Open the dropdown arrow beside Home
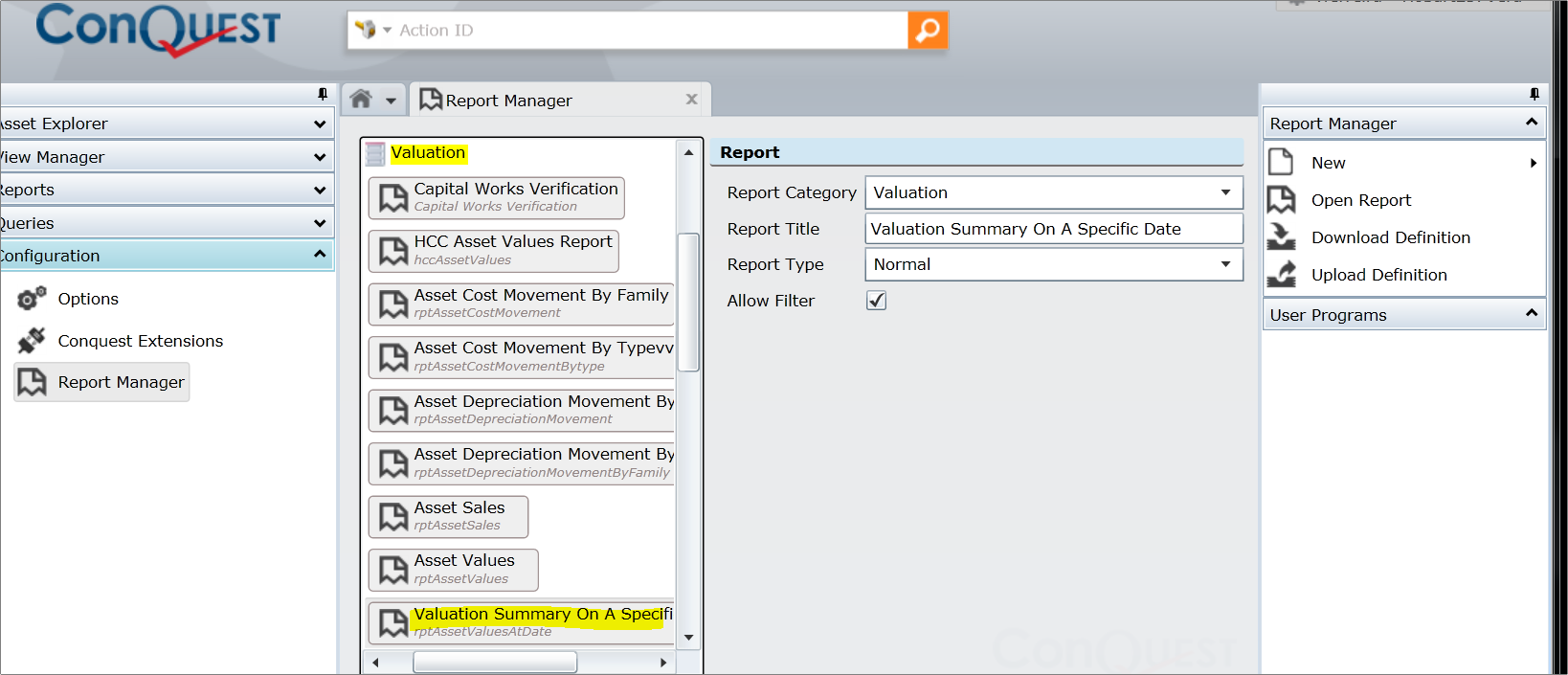 [x=391, y=101]
